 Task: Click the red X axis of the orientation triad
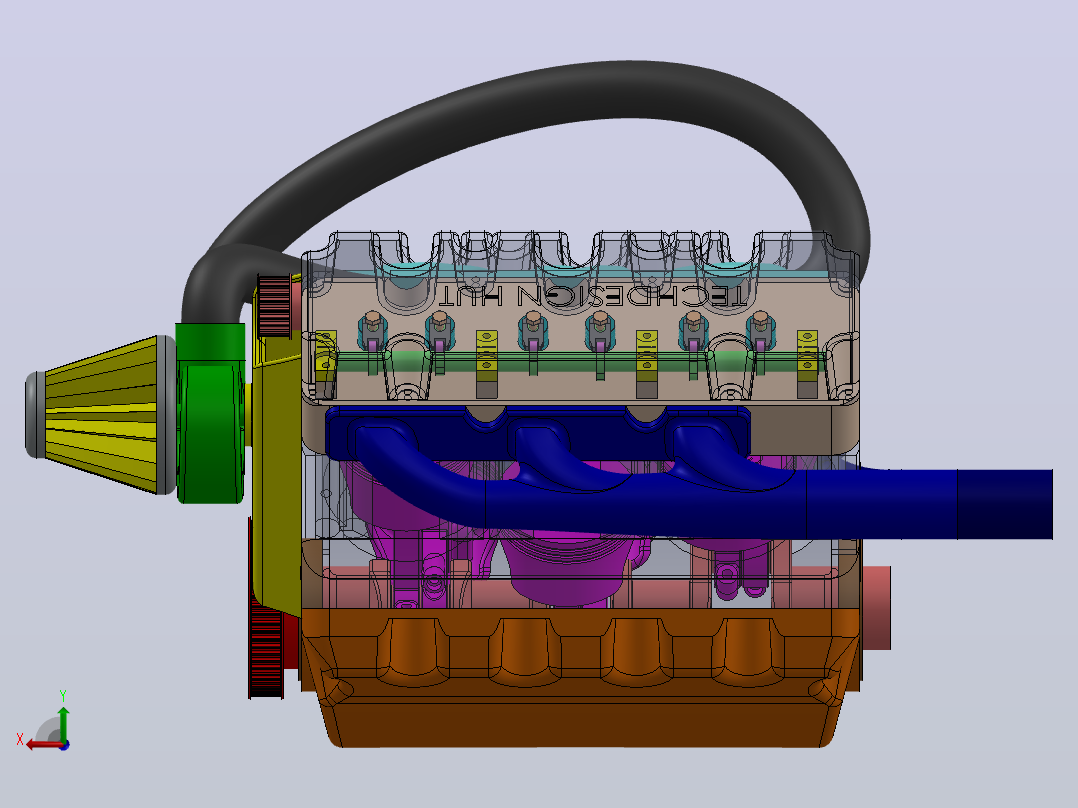coord(45,744)
